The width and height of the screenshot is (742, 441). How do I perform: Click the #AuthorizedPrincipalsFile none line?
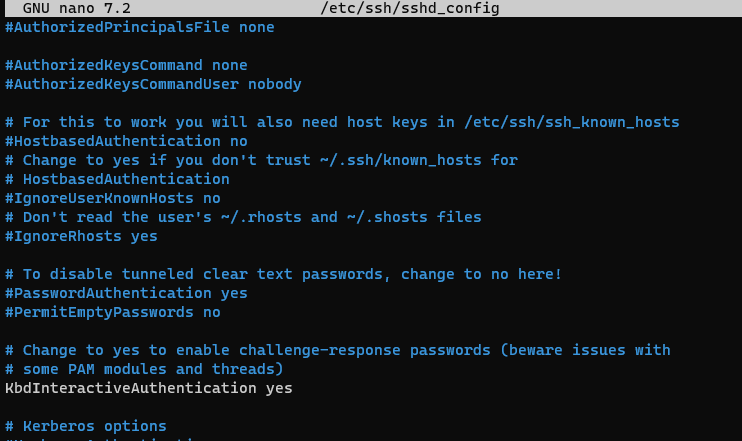(140, 27)
